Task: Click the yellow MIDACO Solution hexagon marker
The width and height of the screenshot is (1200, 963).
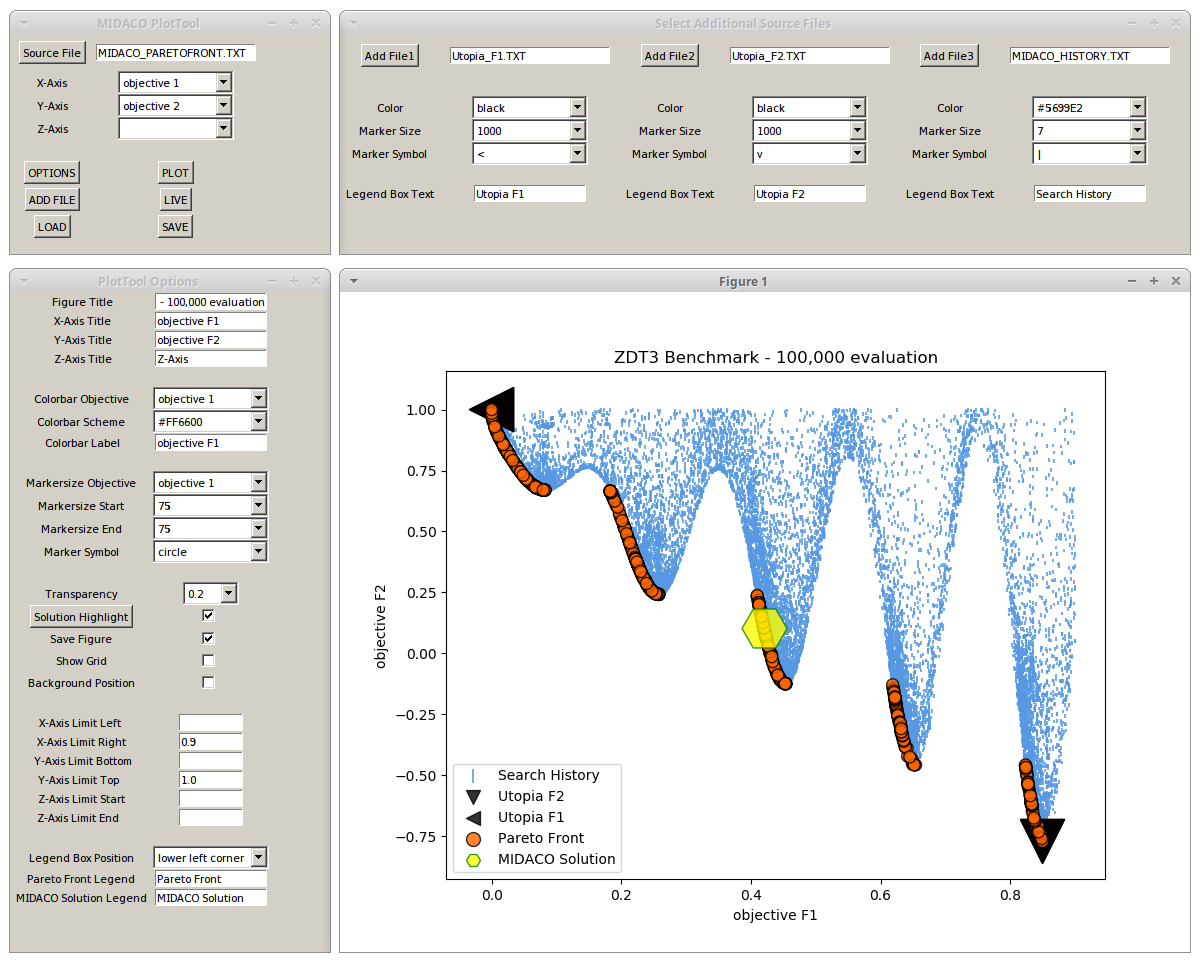Action: [765, 628]
